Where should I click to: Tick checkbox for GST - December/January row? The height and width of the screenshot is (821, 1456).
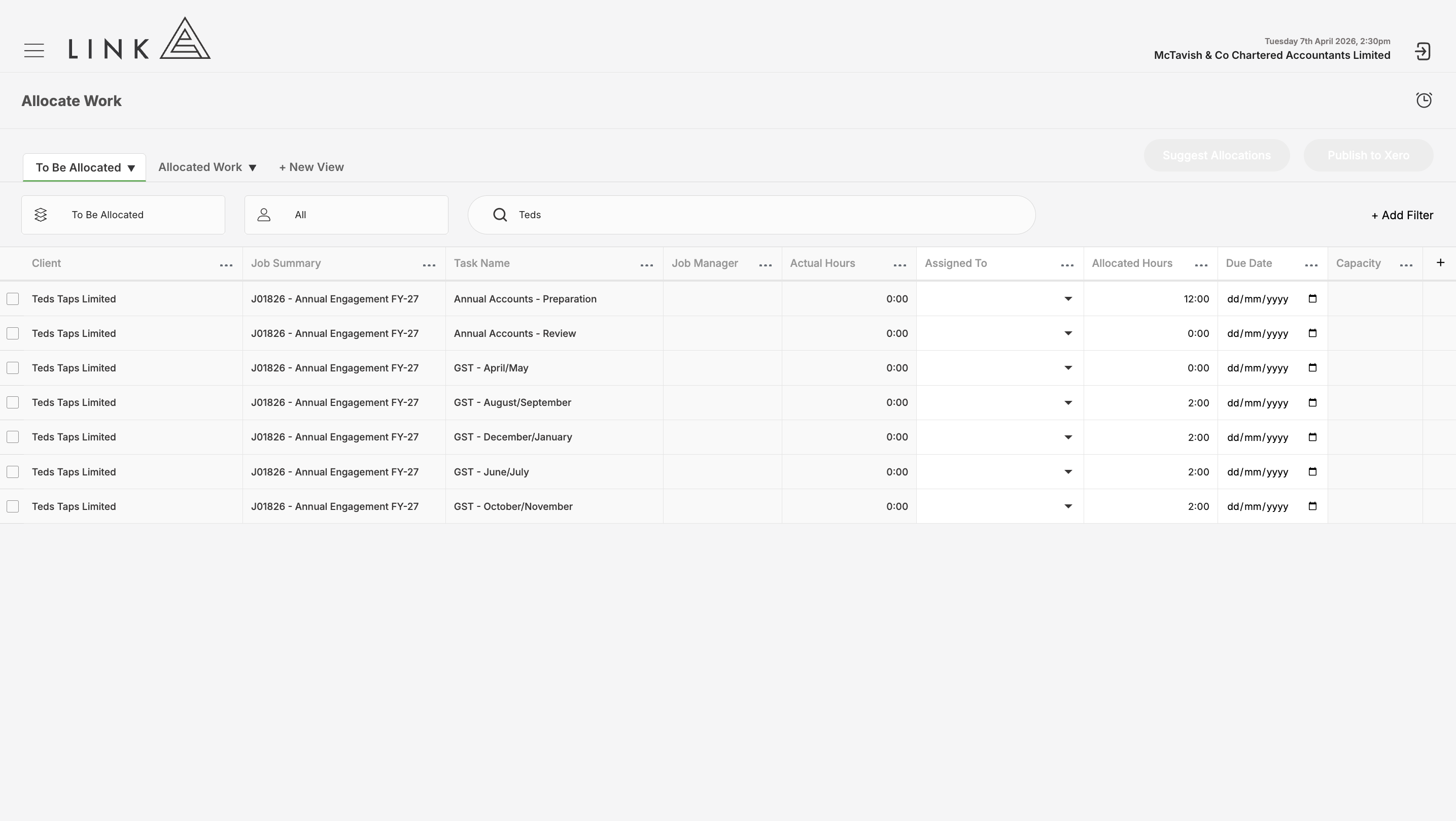click(x=13, y=437)
